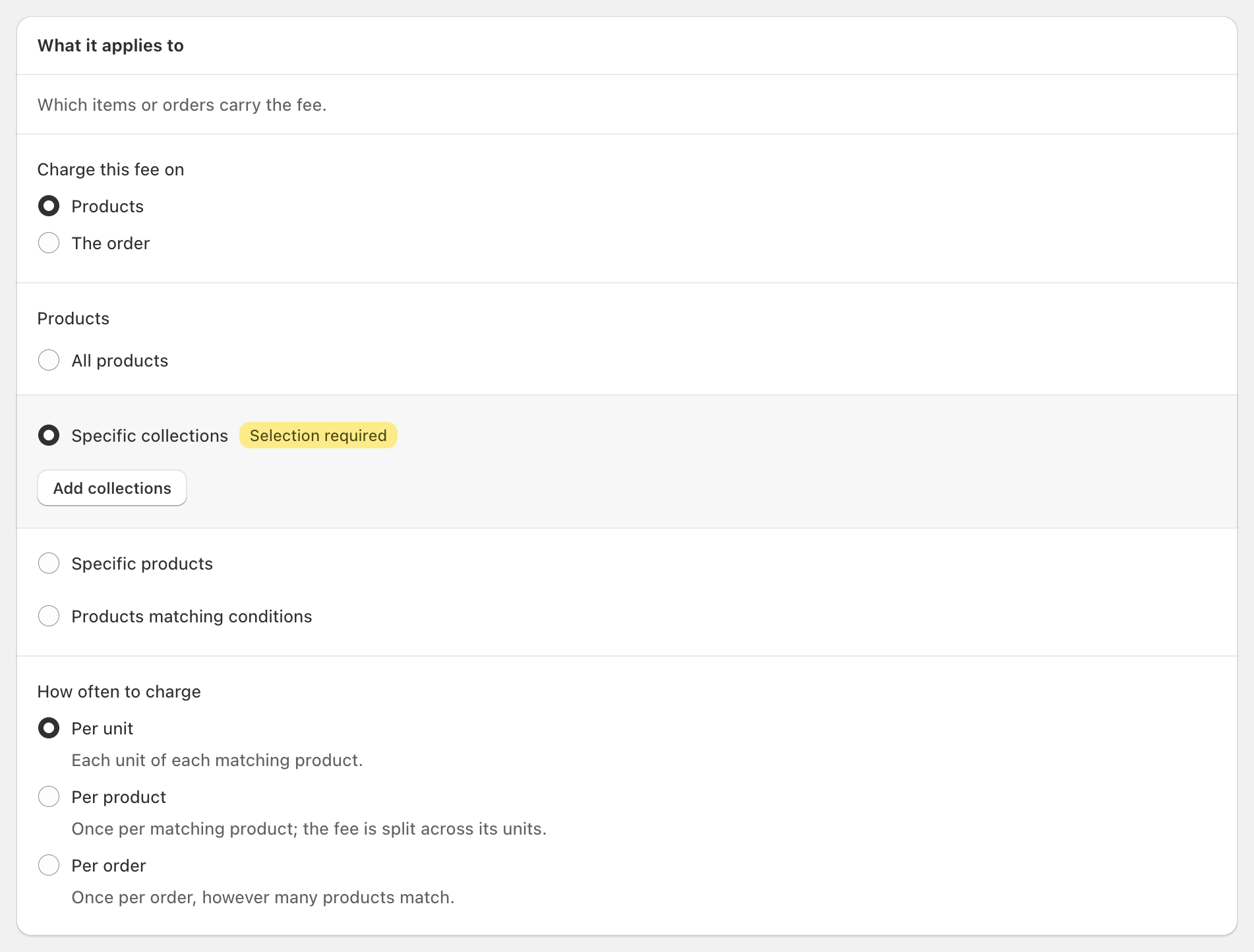Click the yellow Selection required badge
Image resolution: width=1254 pixels, height=952 pixels.
point(318,436)
